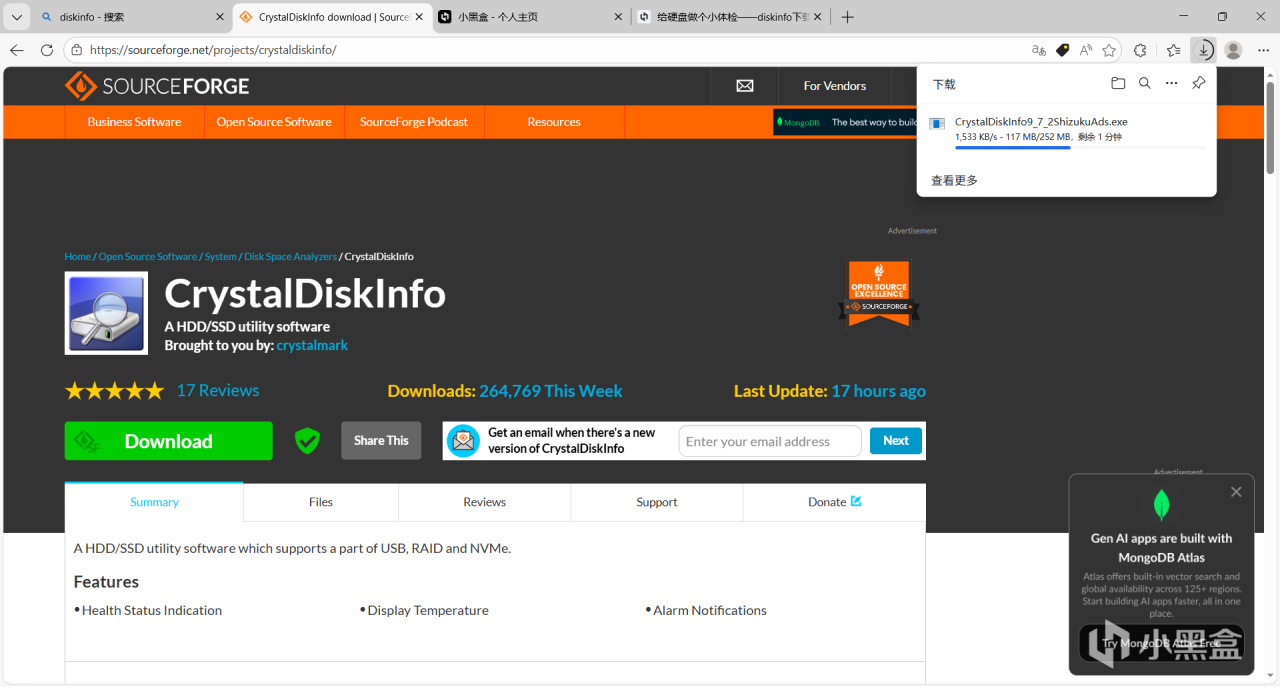
Task: Open a new browser tab
Action: pos(848,17)
